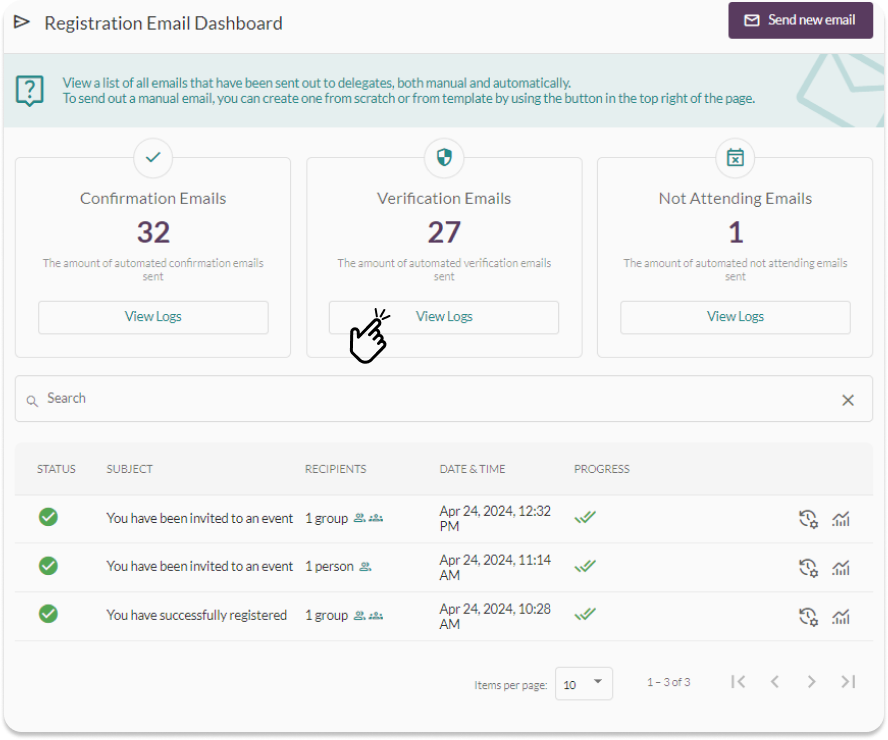Open history settings icon for 11:14 AM email
The height and width of the screenshot is (740, 888).
click(x=808, y=567)
